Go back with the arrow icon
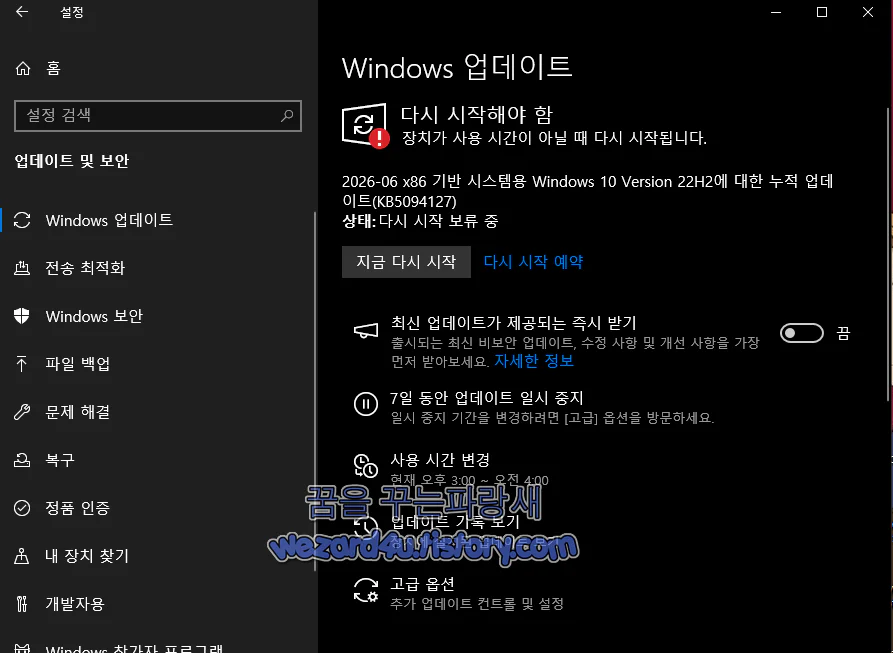 point(22,12)
